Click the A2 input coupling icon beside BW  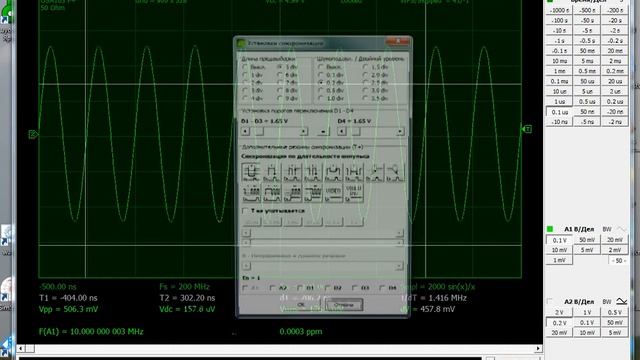[x=621, y=301]
